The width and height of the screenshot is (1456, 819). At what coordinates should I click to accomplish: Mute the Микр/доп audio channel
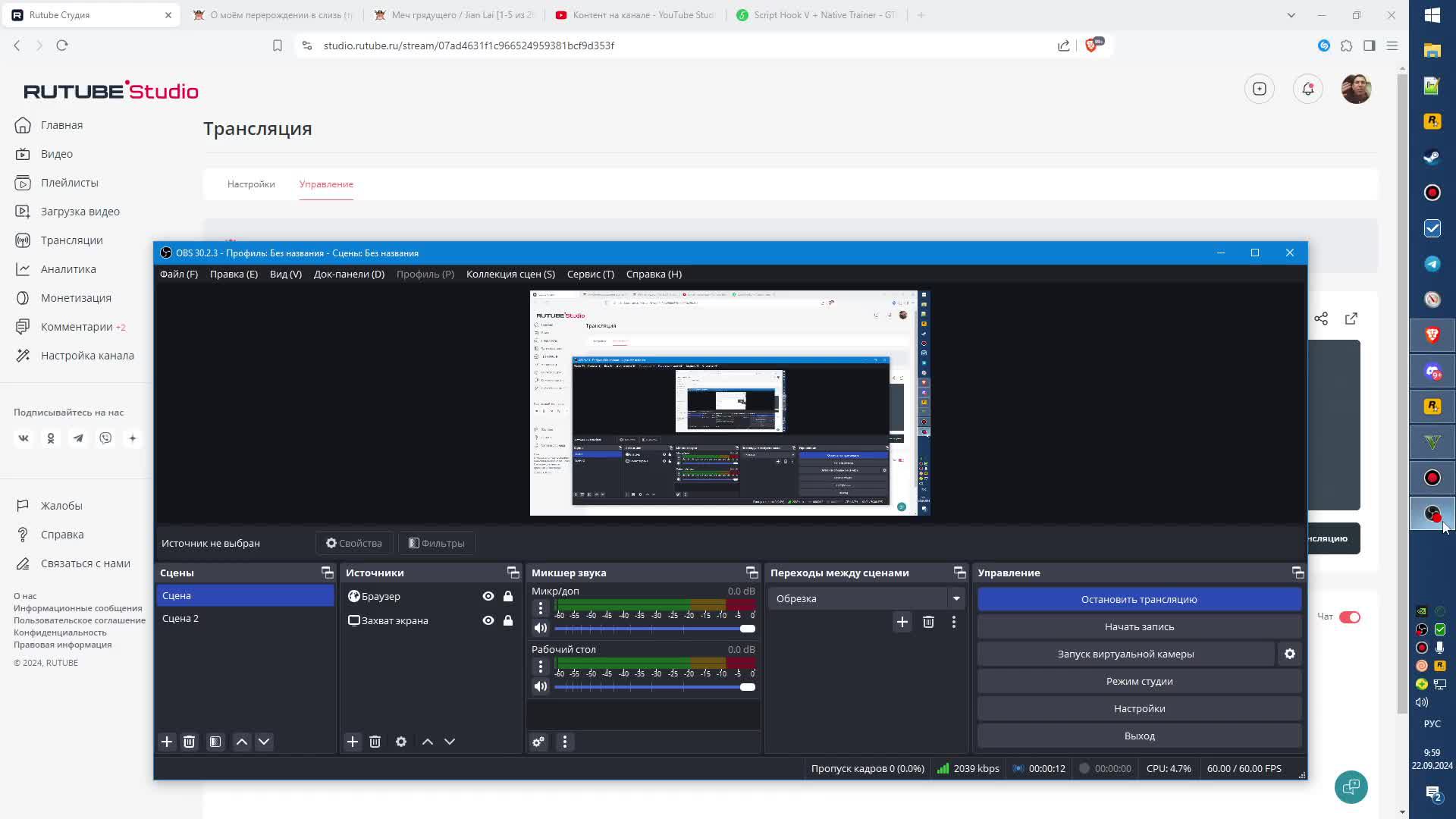coord(541,628)
